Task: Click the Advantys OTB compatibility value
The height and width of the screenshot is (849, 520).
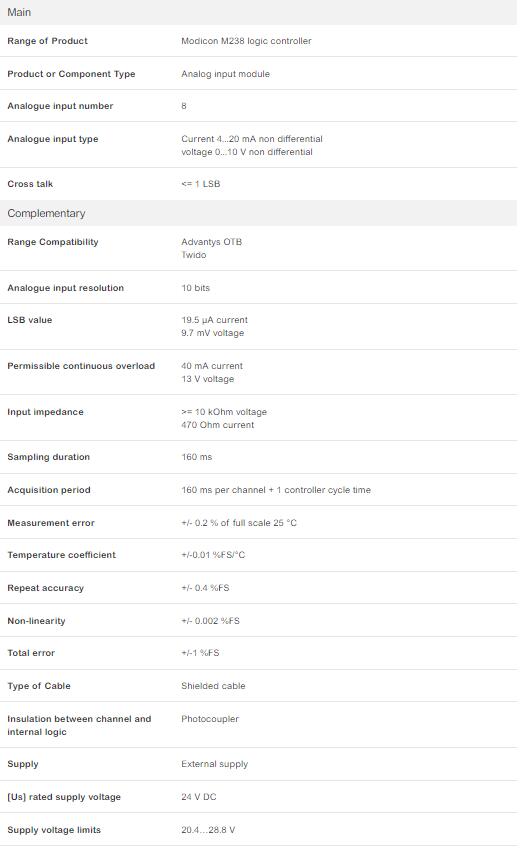Action: pyautogui.click(x=211, y=242)
